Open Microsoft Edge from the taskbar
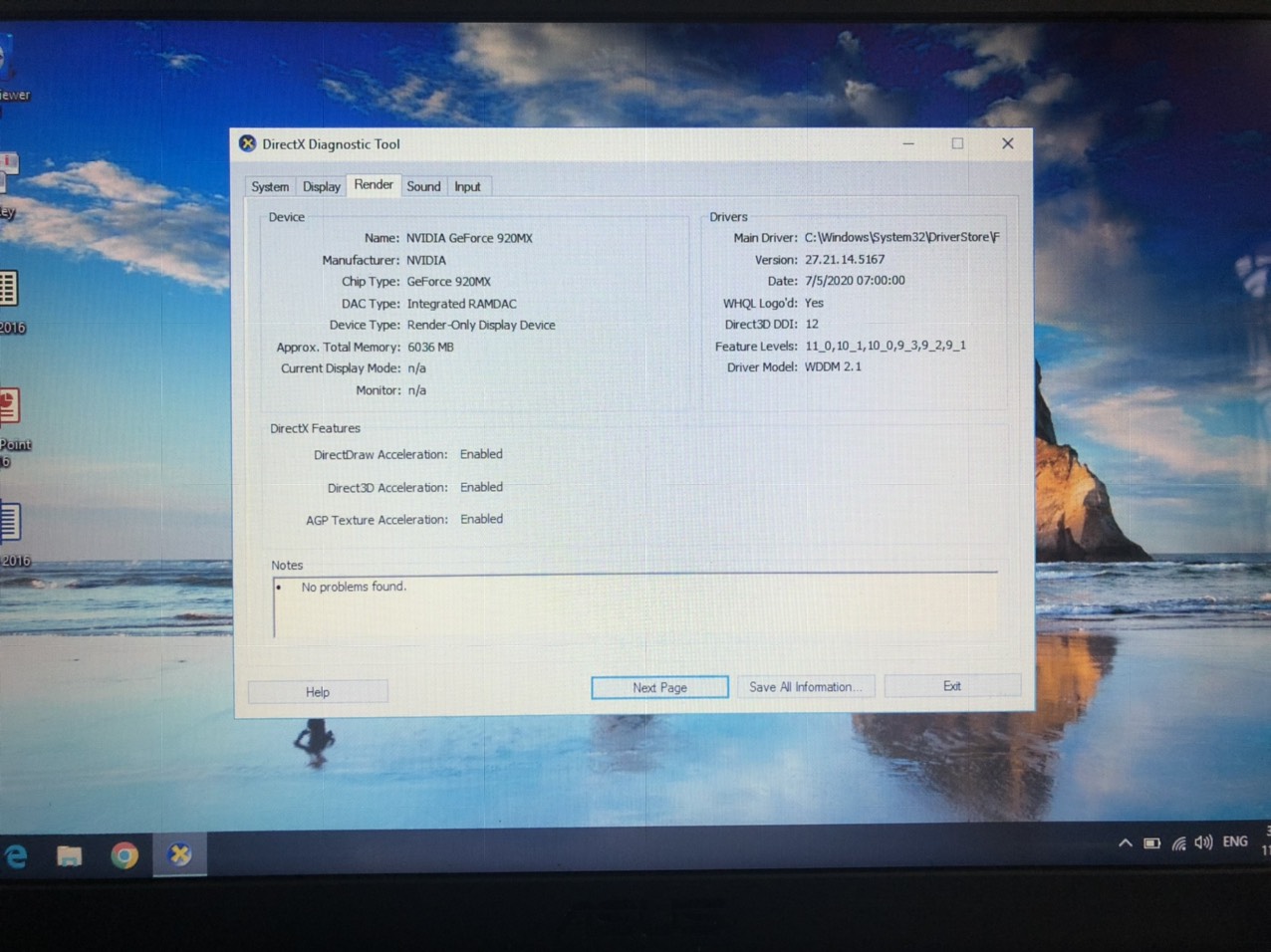1271x952 pixels. coord(16,855)
